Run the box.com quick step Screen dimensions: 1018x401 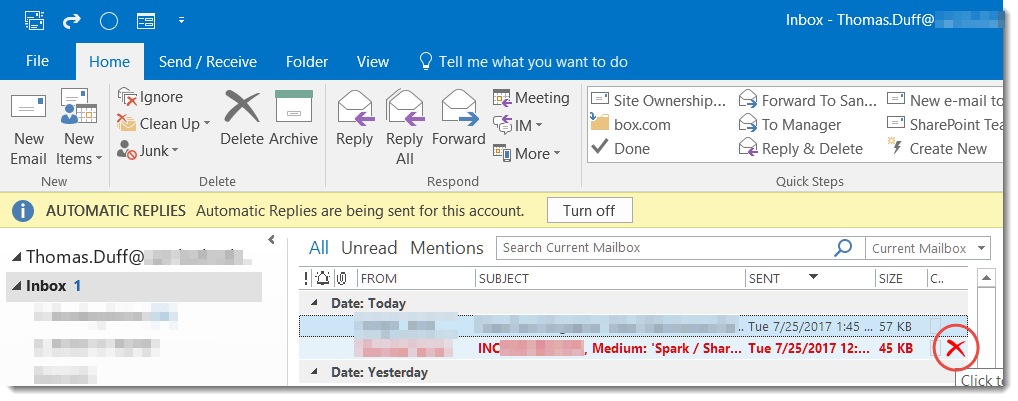point(630,124)
